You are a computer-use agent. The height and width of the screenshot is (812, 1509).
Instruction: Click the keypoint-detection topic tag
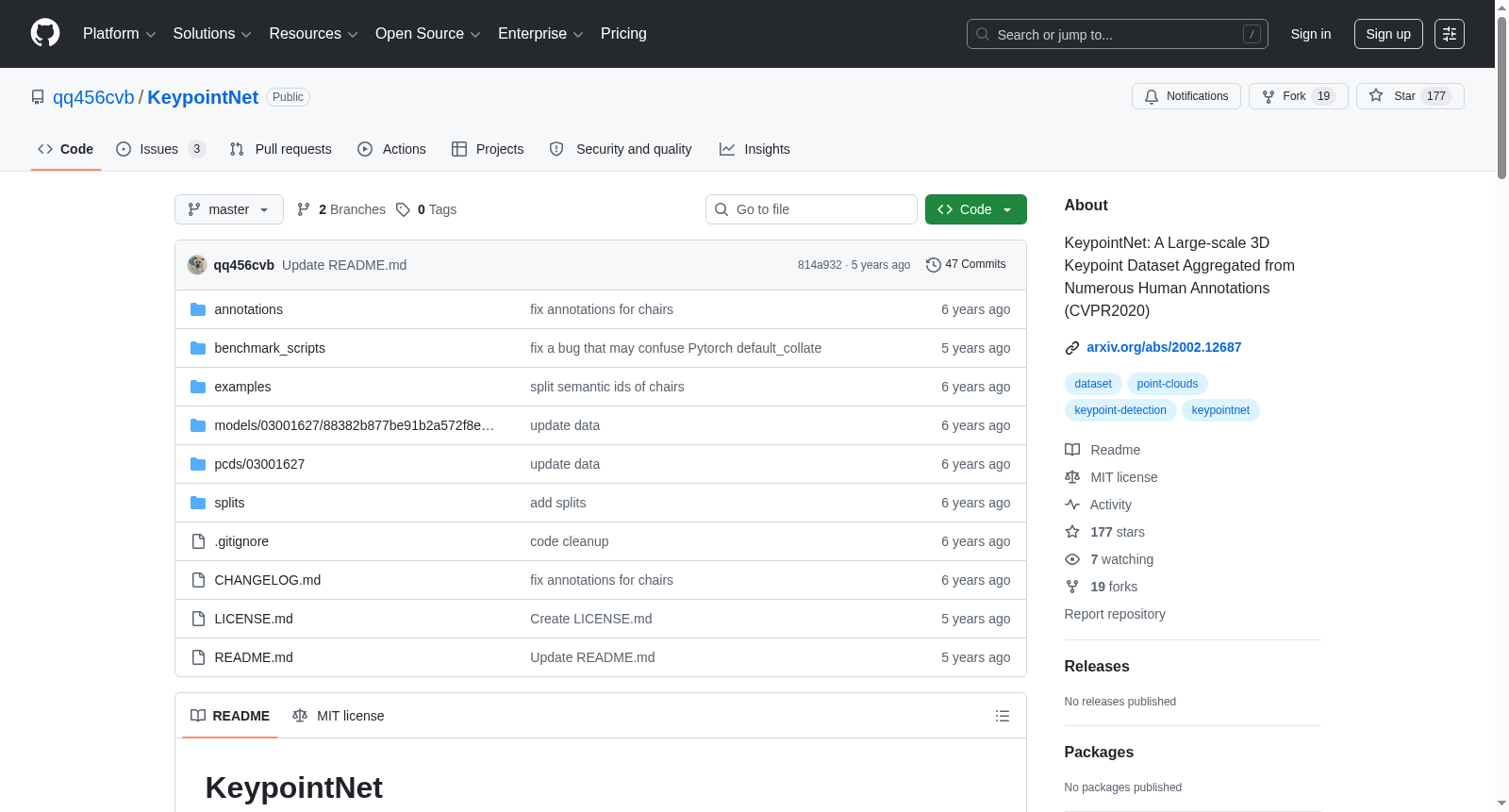1120,410
